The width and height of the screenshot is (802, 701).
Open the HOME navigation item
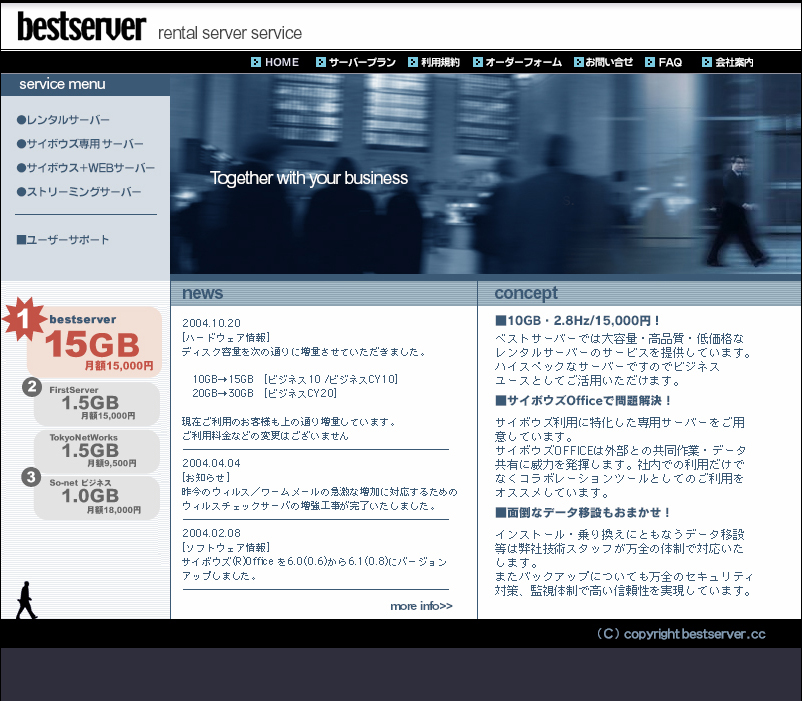(x=281, y=62)
